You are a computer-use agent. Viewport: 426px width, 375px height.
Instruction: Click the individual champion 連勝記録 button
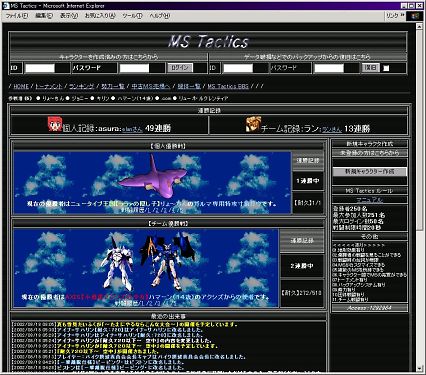tap(308, 161)
